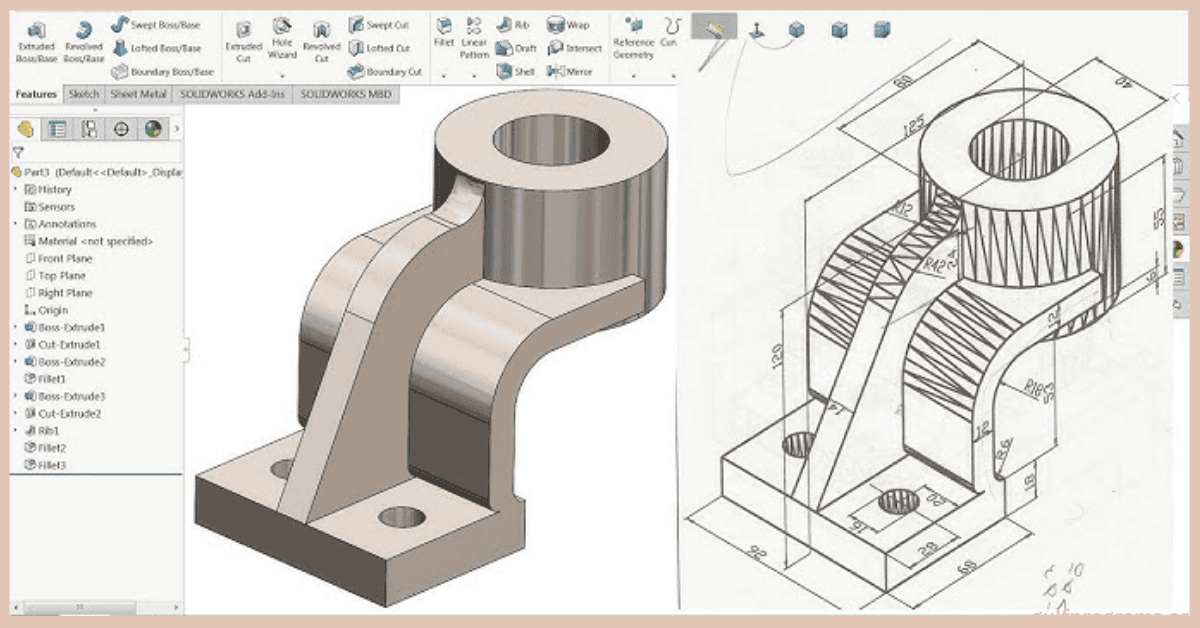The width and height of the screenshot is (1200, 628).
Task: Select the Fillet tool
Action: coord(442,30)
